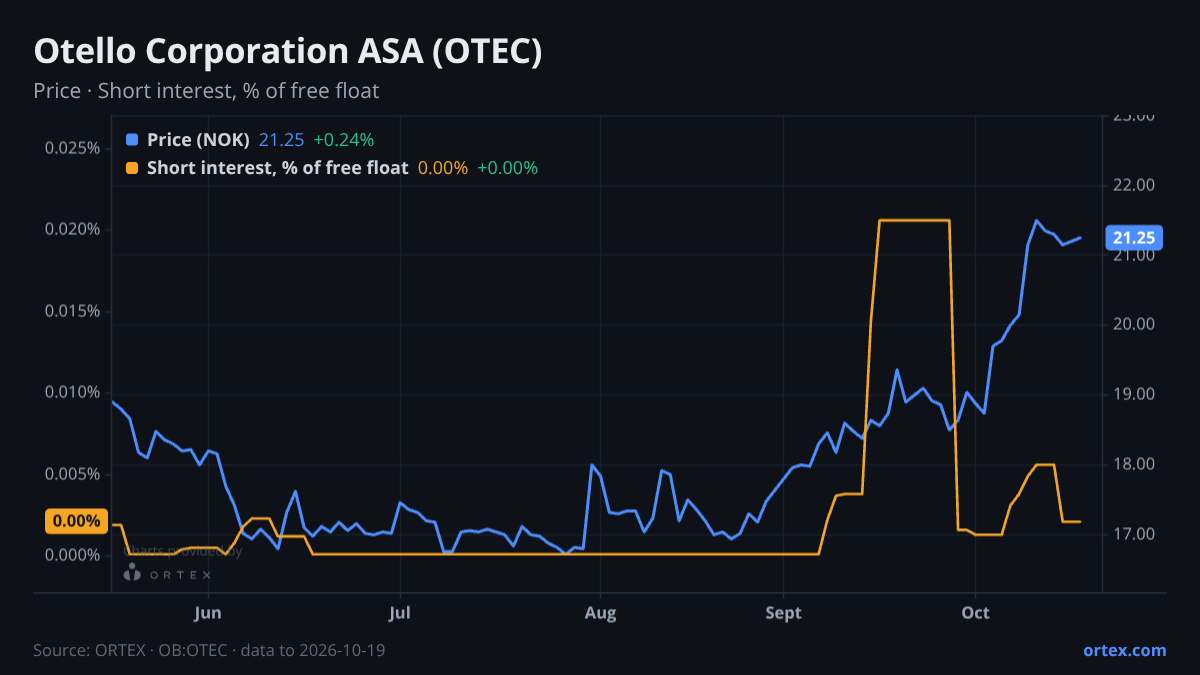Click the price value 21.25 in legend
This screenshot has height=675, width=1200.
tap(281, 140)
